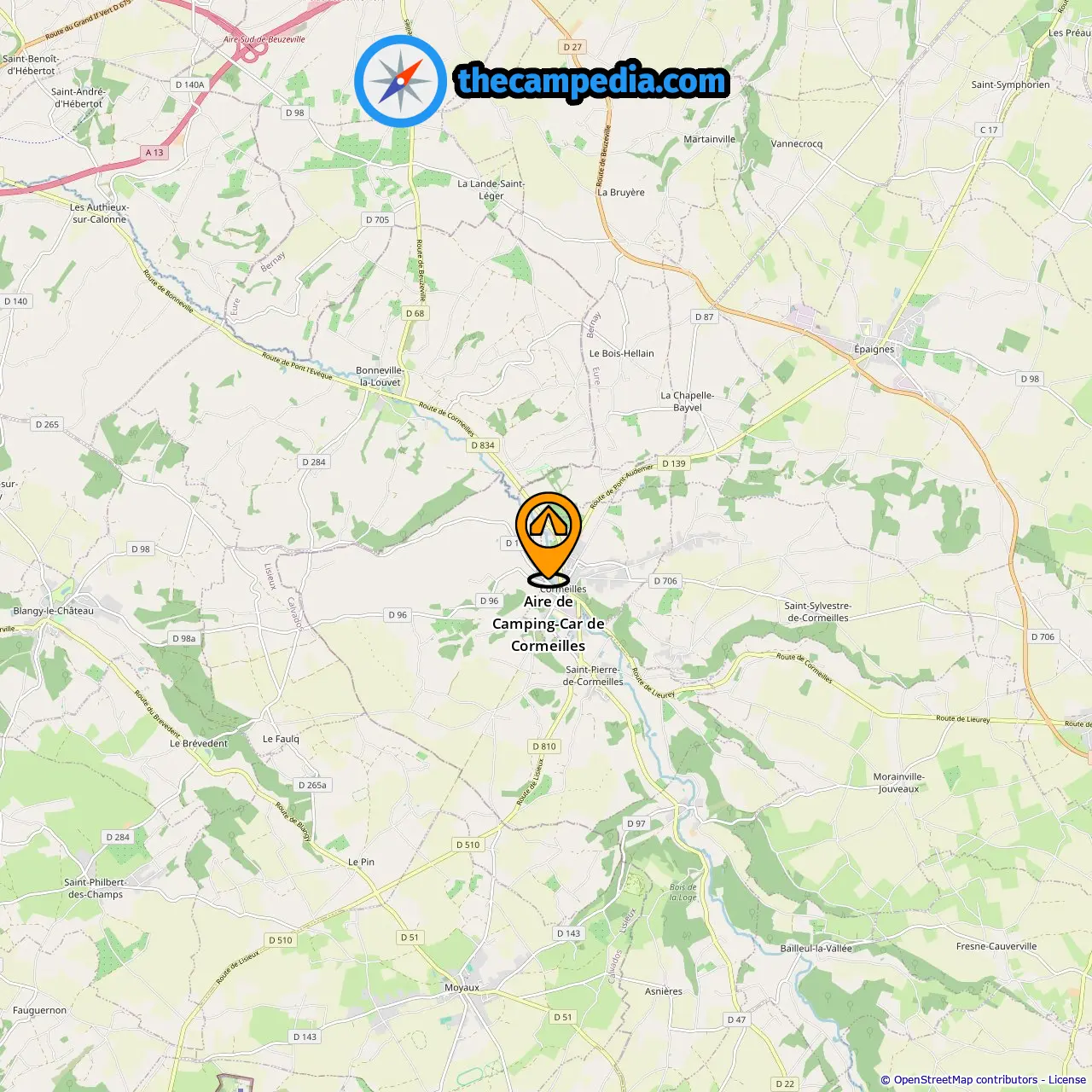Click the D 87 road shield

point(705,317)
